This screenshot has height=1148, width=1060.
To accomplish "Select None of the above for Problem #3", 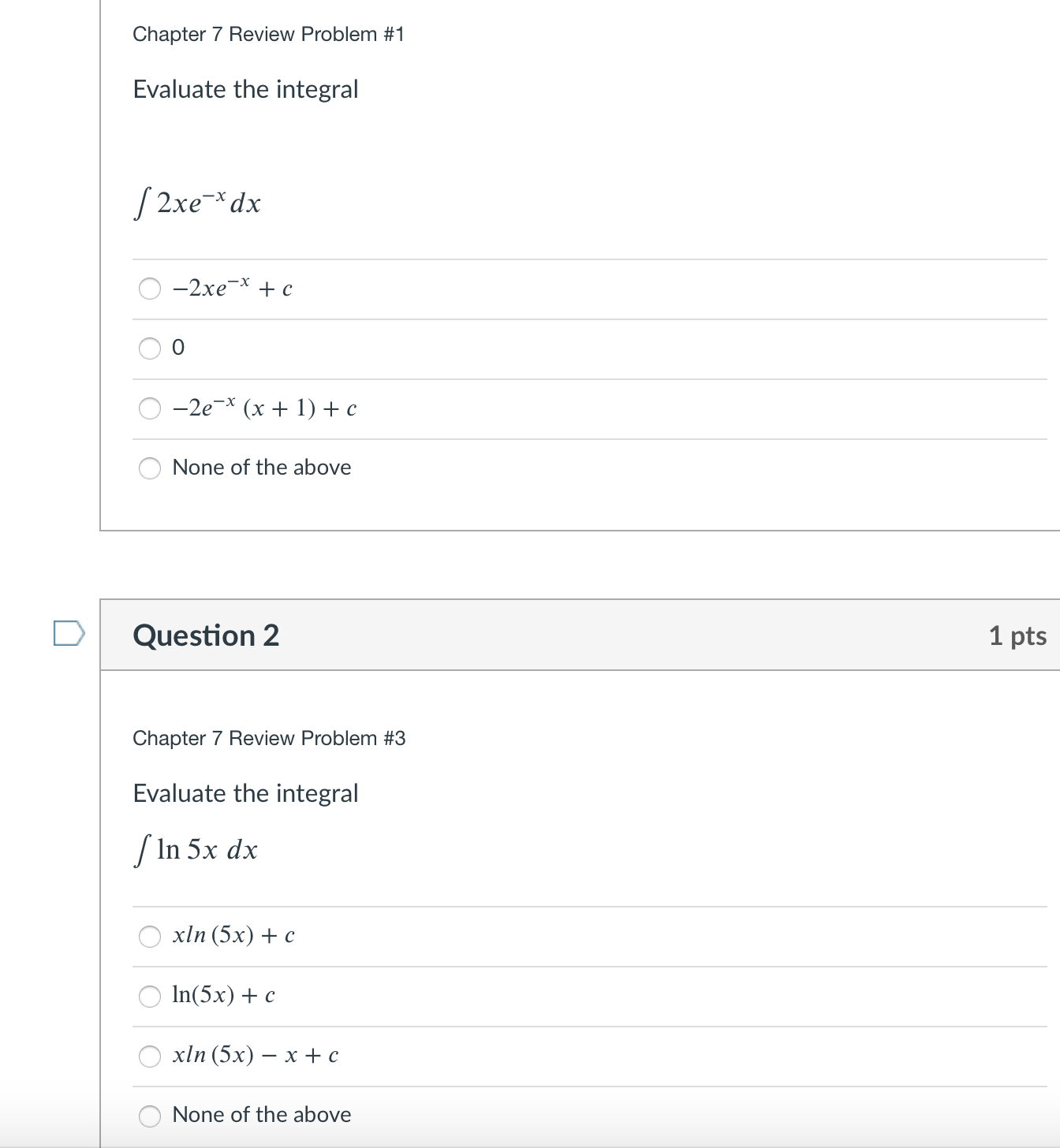I will [x=150, y=1115].
